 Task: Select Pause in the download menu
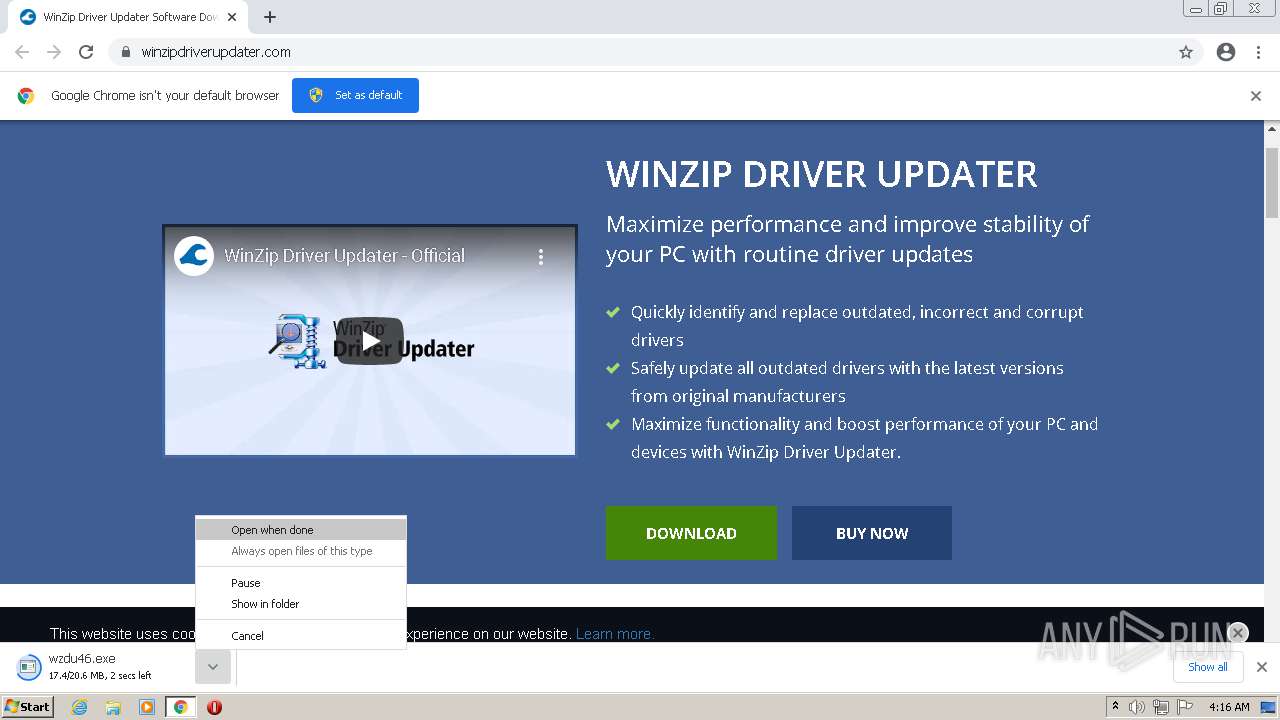pyautogui.click(x=301, y=583)
